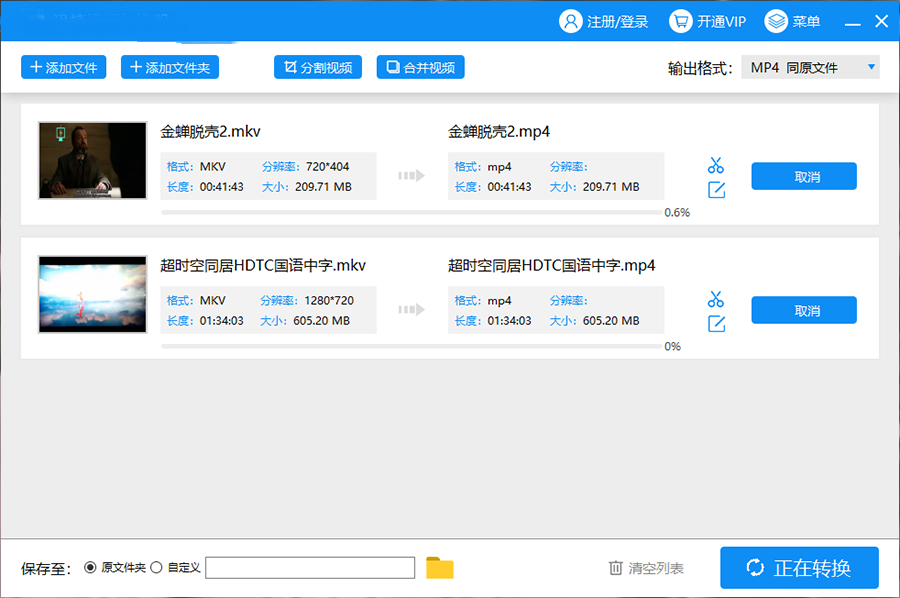Click the thumbnail of 金蝉脱壳2.mkv
900x598 pixels.
(x=92, y=160)
